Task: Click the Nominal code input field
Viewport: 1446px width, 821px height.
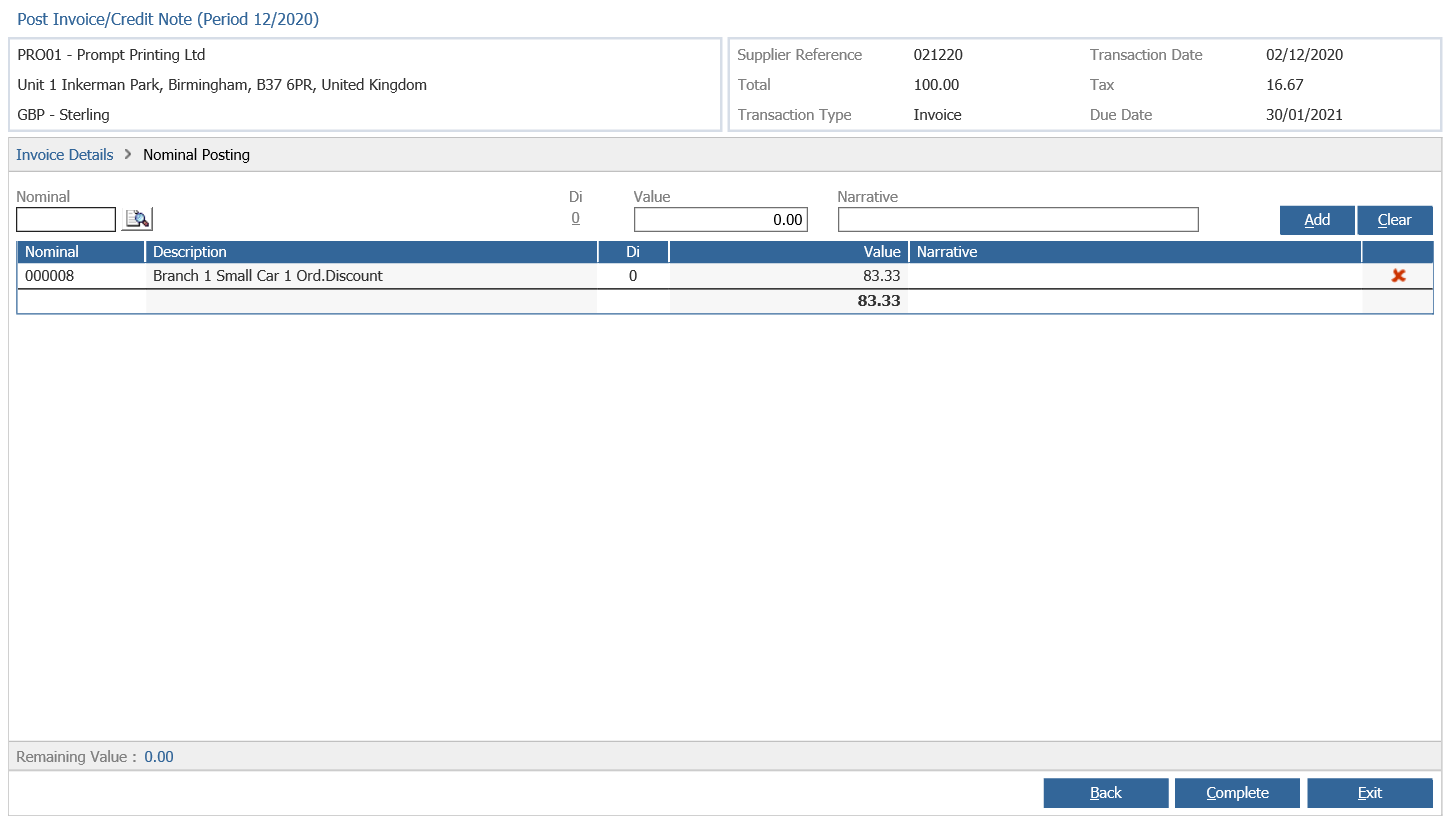Action: [66, 219]
